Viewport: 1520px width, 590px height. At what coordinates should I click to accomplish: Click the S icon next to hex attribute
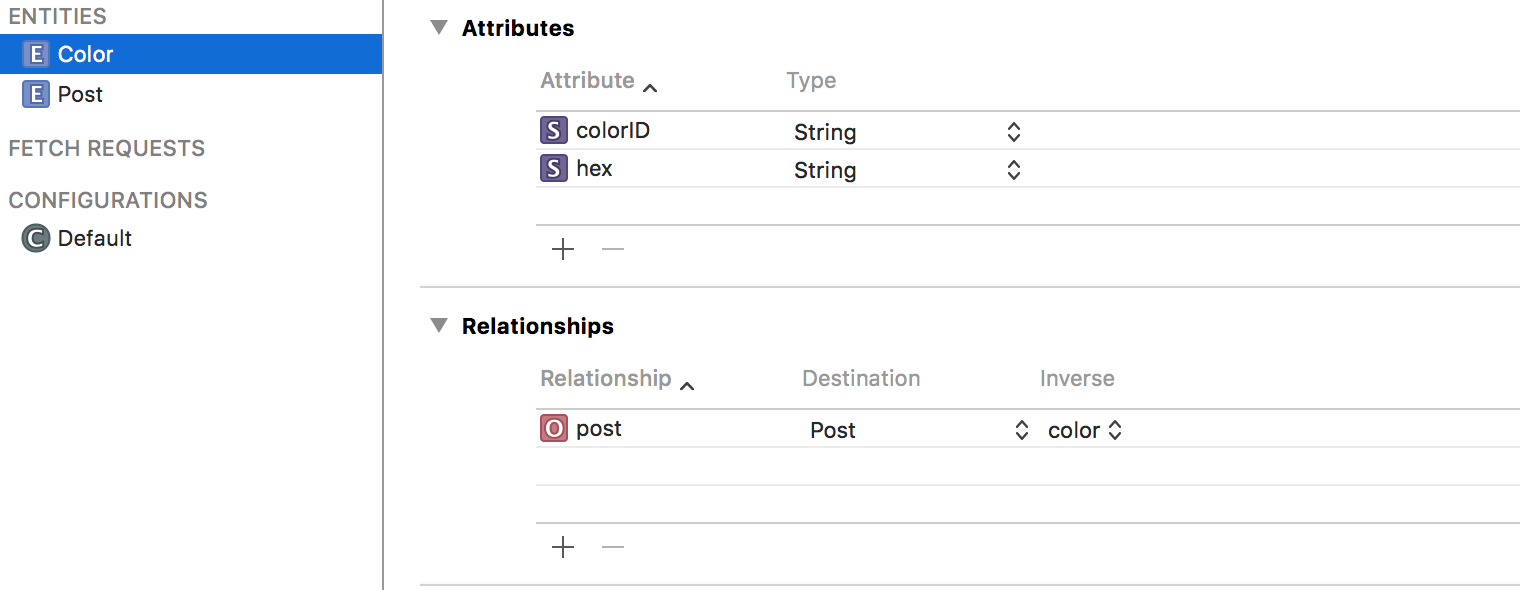[x=554, y=168]
